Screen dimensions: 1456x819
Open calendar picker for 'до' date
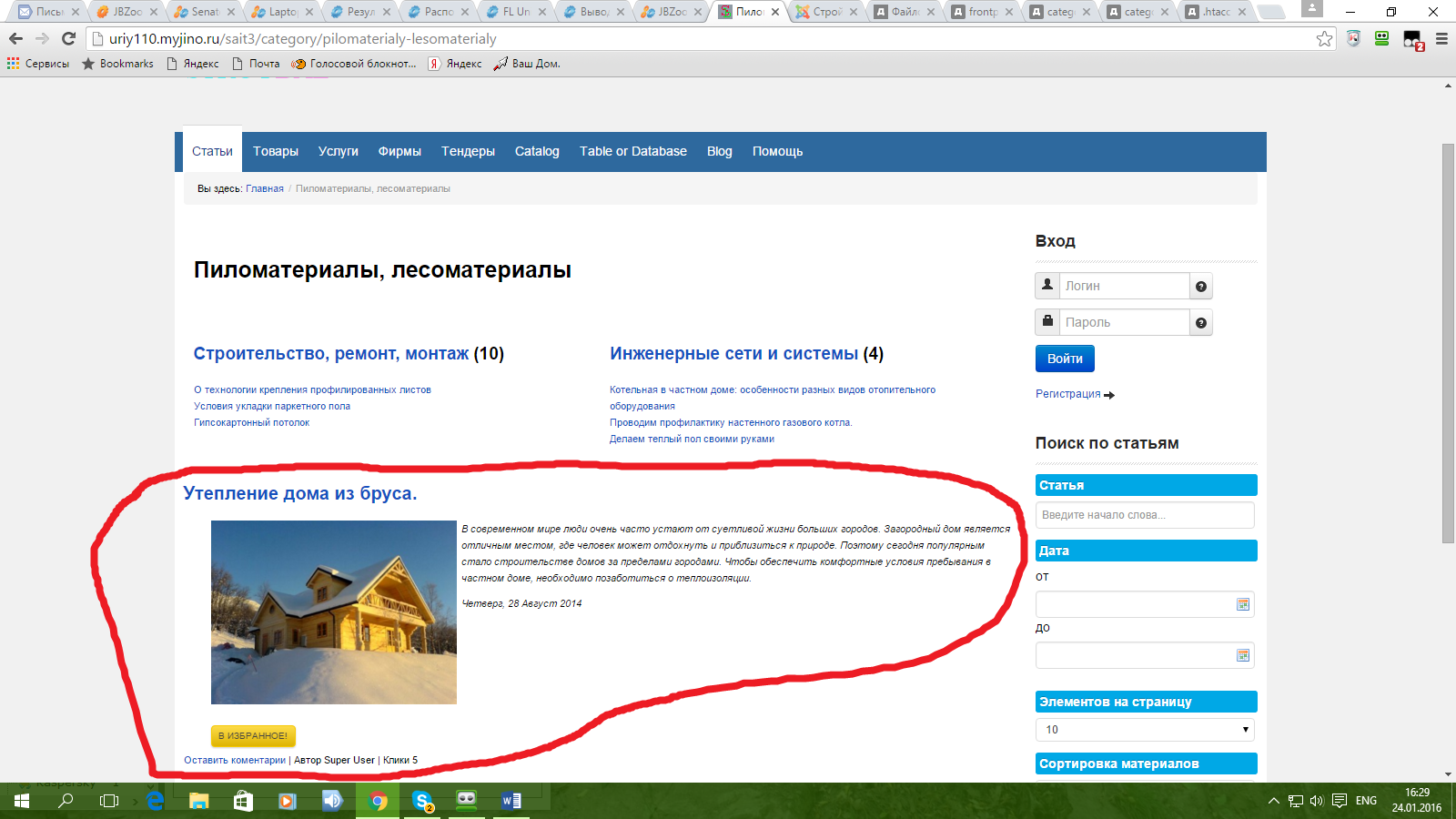(x=1243, y=655)
